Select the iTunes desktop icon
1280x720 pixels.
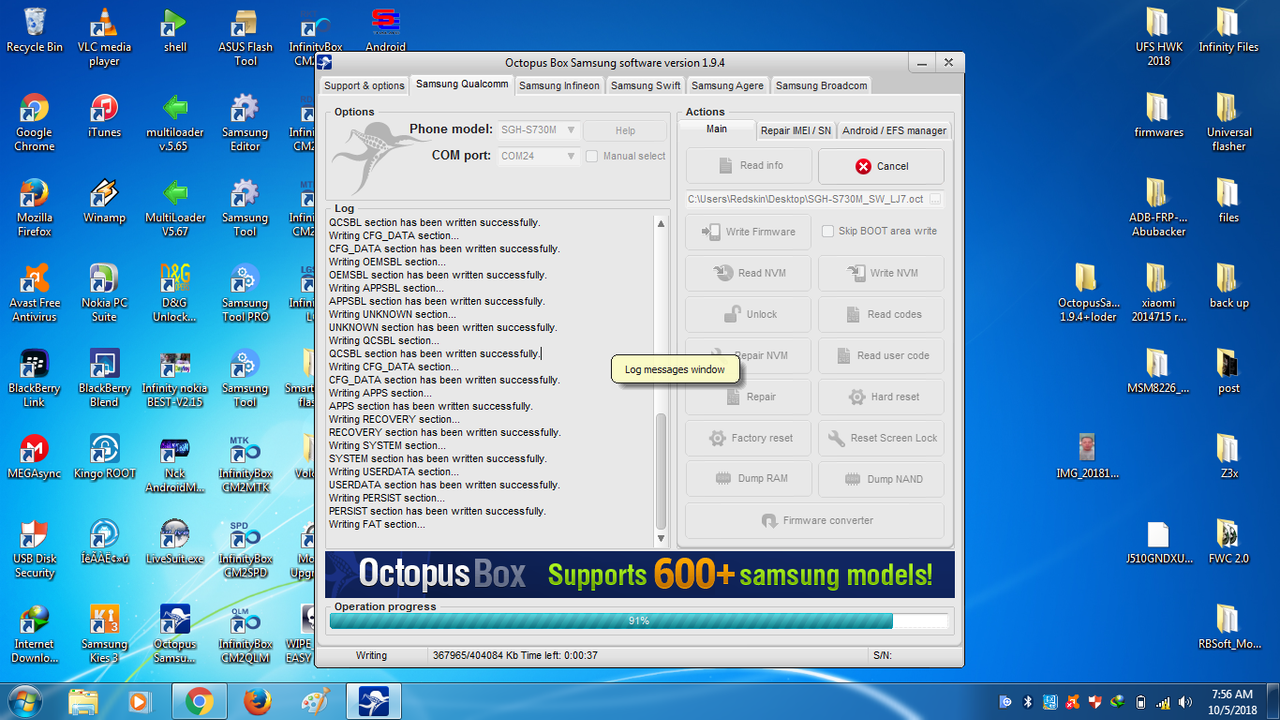tap(104, 116)
